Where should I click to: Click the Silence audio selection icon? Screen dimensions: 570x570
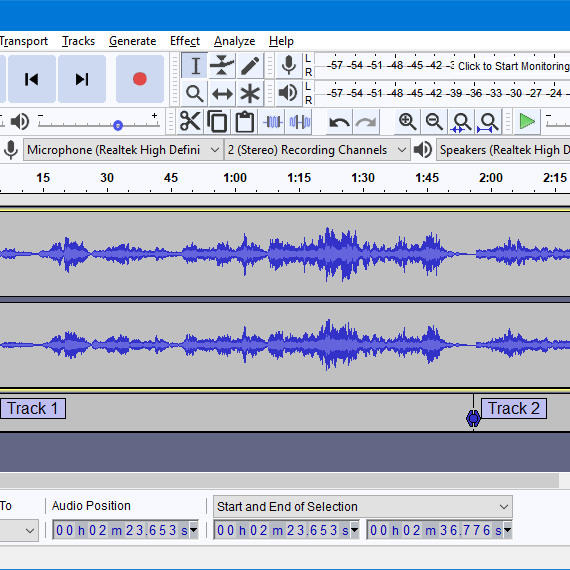point(300,121)
